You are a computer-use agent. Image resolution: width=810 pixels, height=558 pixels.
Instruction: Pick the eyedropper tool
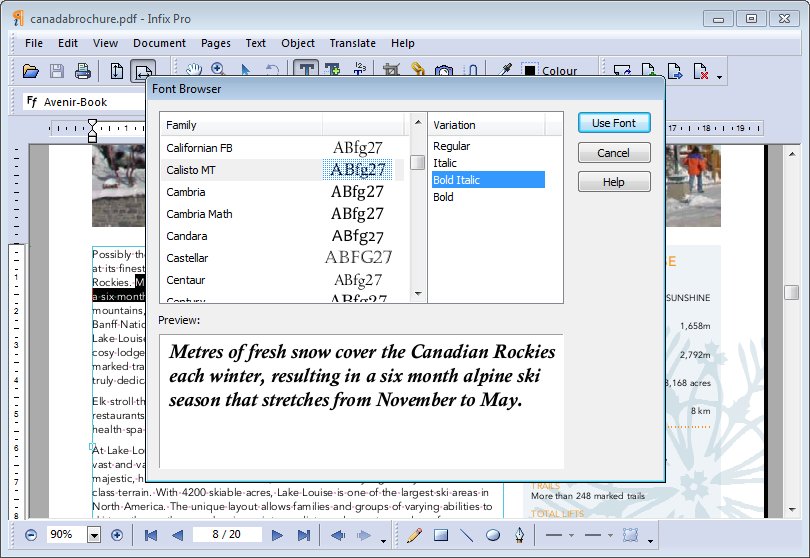(506, 71)
